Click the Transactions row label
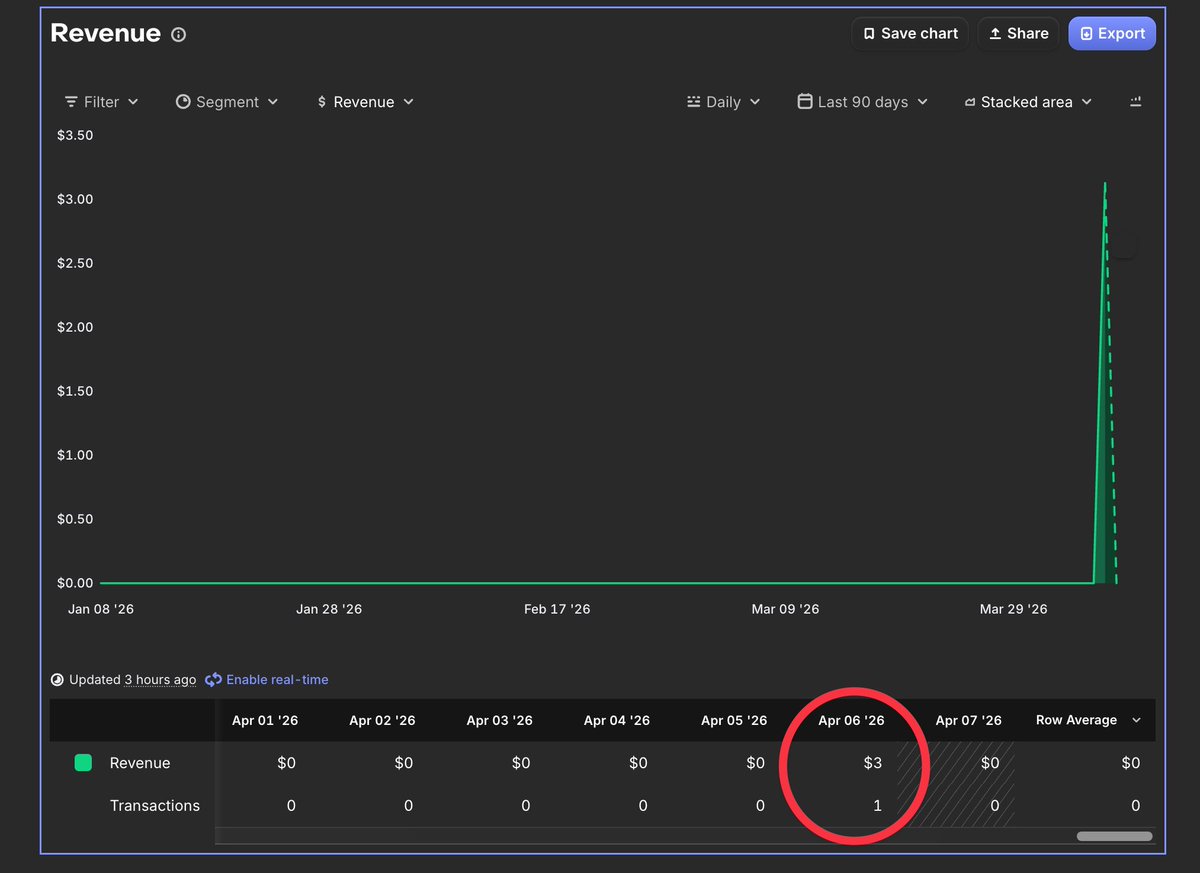The image size is (1200, 873). (155, 806)
